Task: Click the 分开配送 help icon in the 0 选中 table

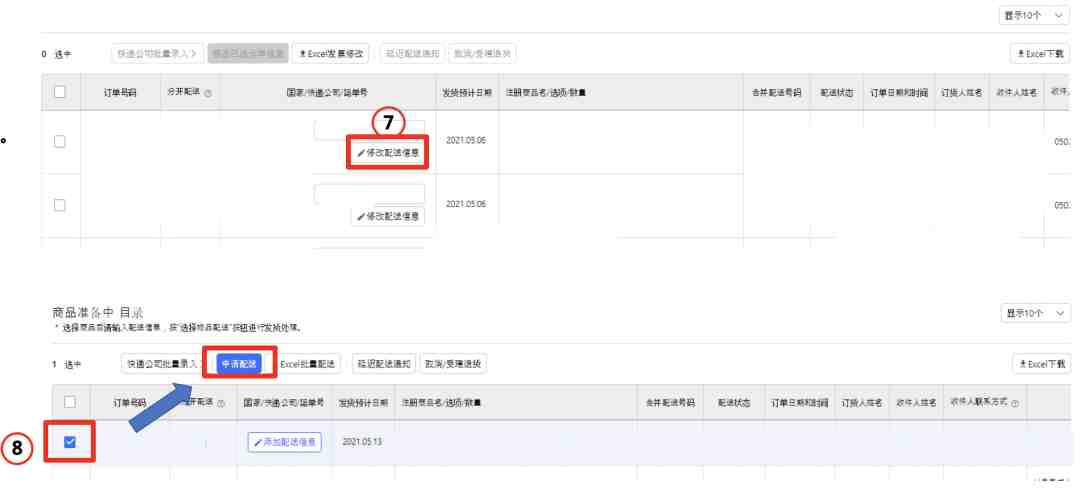Action: coord(208,93)
